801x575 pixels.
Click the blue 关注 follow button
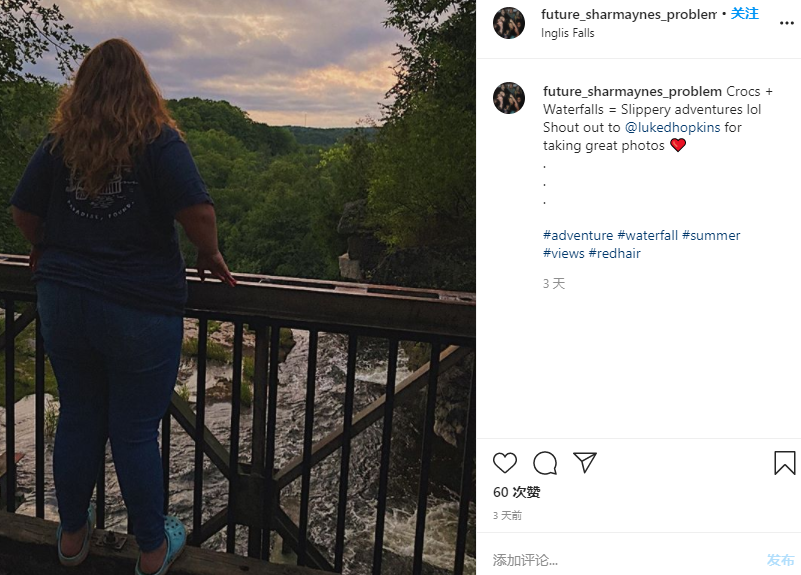click(745, 14)
